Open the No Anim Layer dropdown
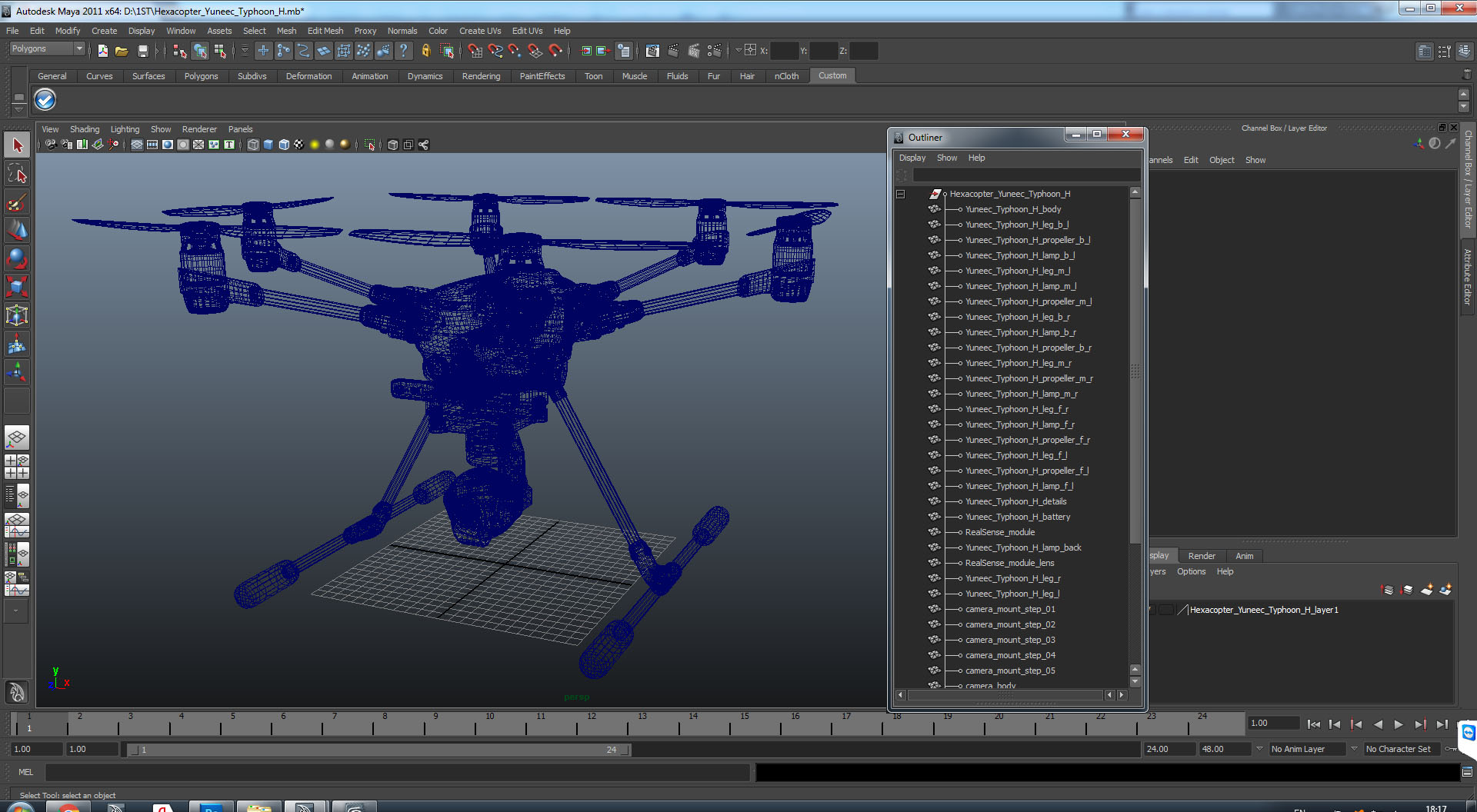The image size is (1477, 812). [1307, 749]
